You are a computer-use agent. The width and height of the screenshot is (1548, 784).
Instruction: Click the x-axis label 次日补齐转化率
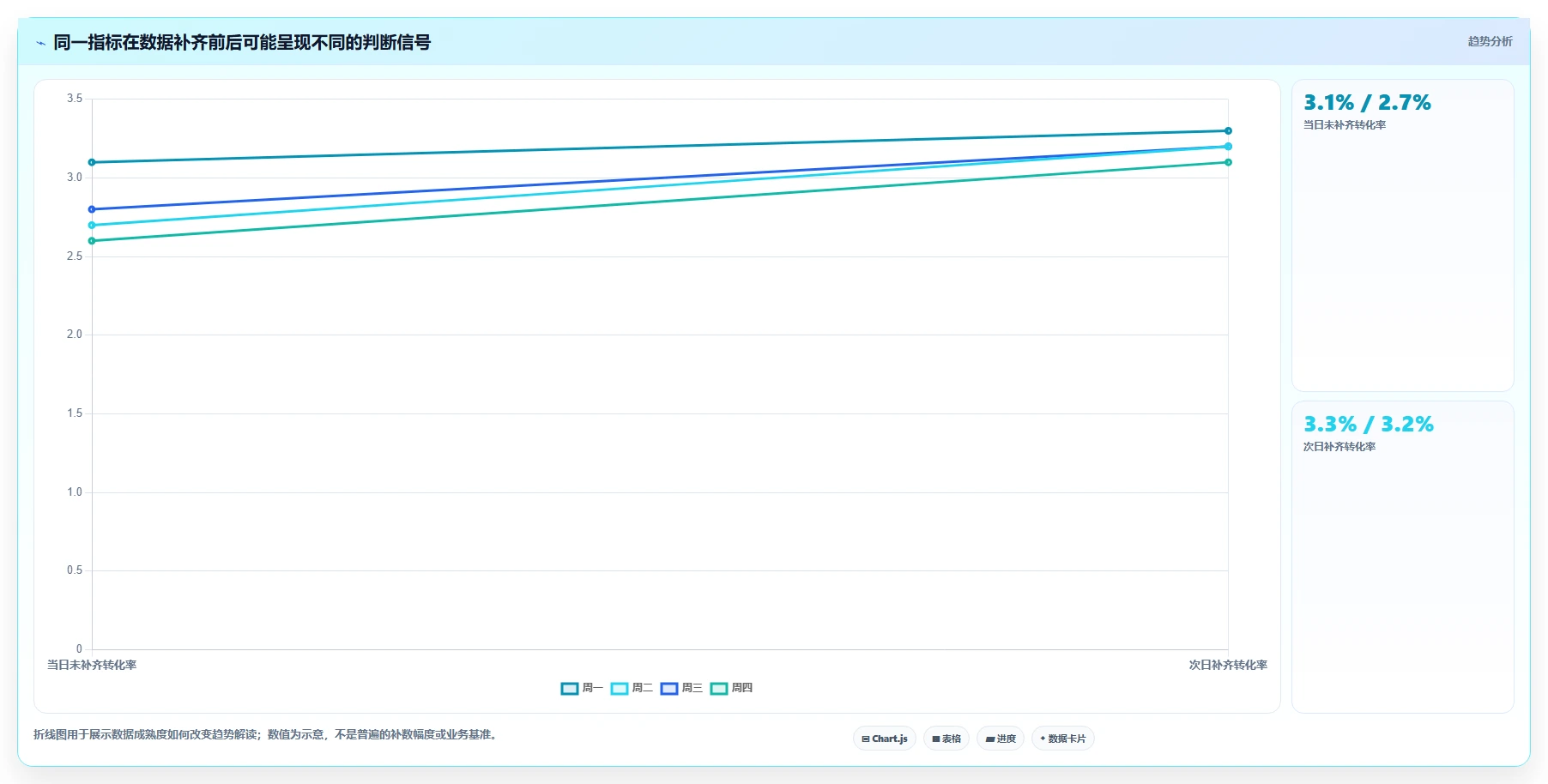(1228, 665)
